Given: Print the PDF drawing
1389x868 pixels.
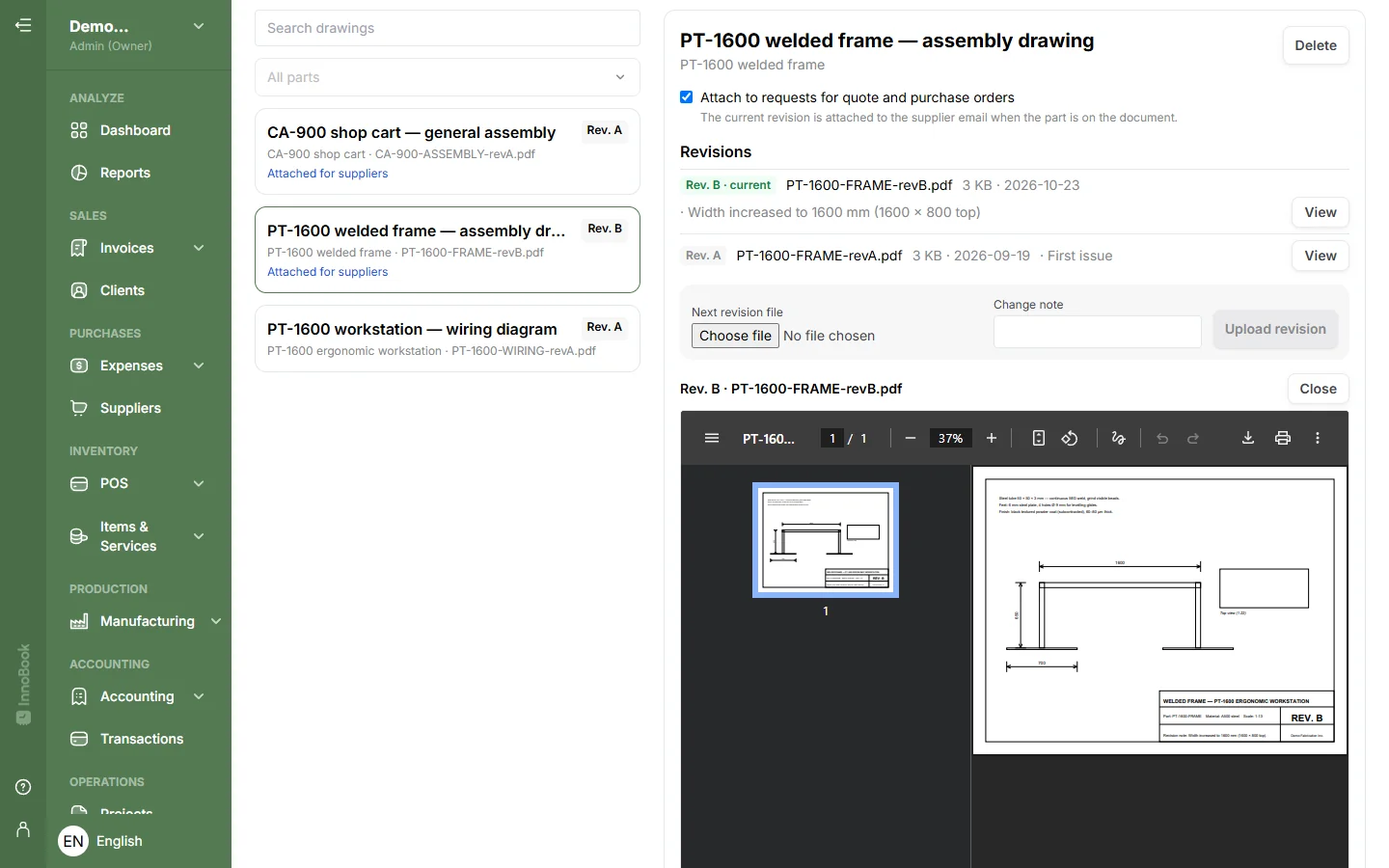Looking at the screenshot, I should (x=1282, y=438).
